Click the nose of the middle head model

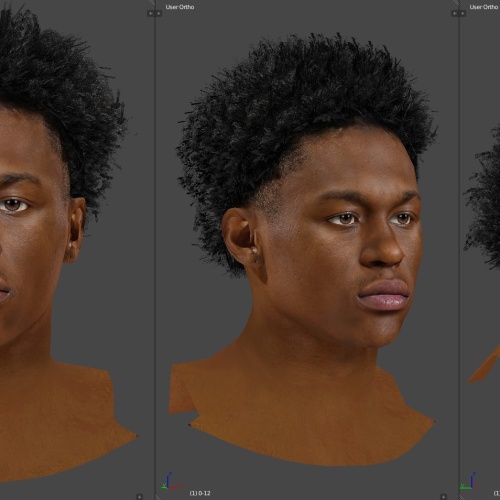click(x=382, y=247)
